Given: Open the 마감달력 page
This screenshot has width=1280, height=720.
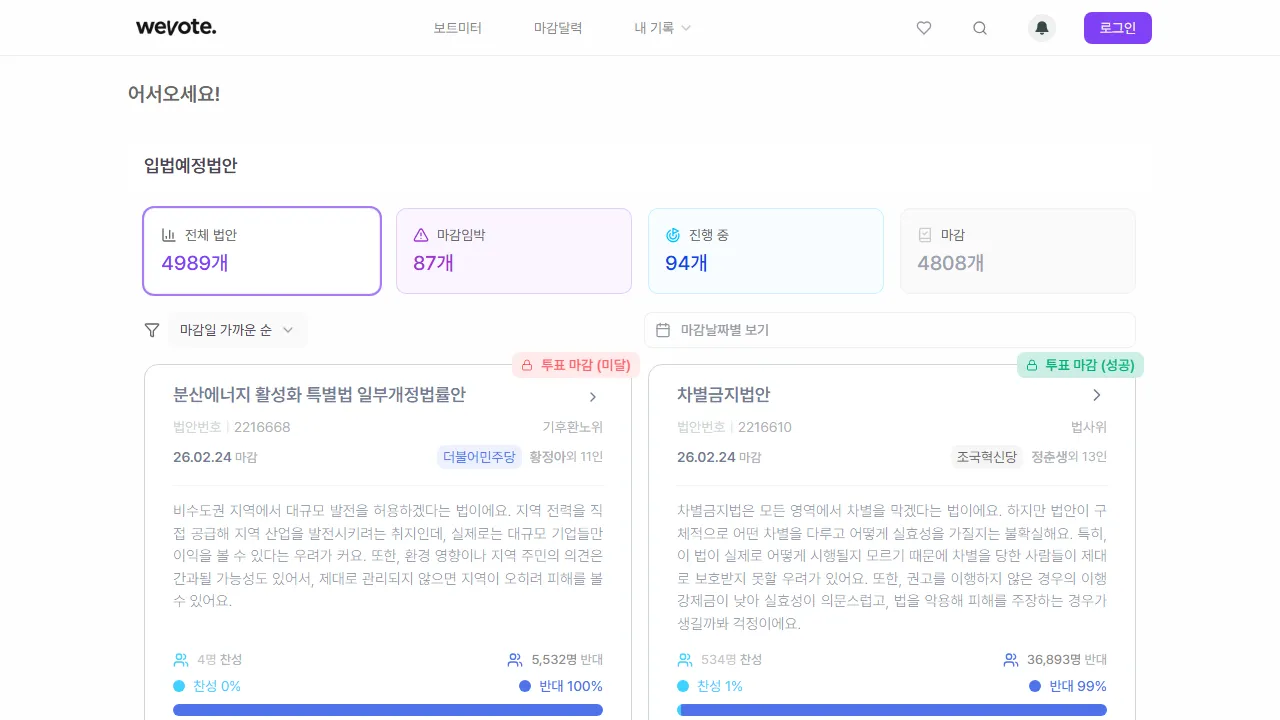Looking at the screenshot, I should 558,28.
